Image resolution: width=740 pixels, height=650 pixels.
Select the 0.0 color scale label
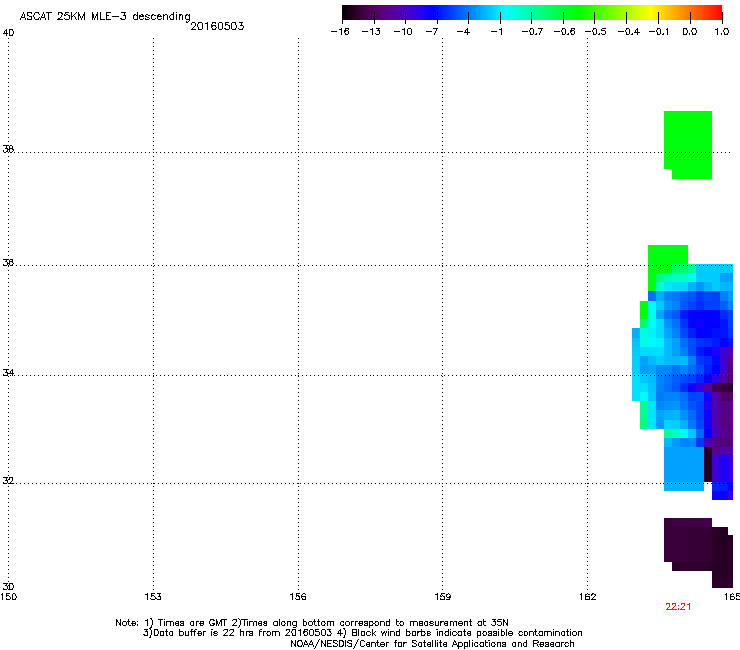coord(690,32)
